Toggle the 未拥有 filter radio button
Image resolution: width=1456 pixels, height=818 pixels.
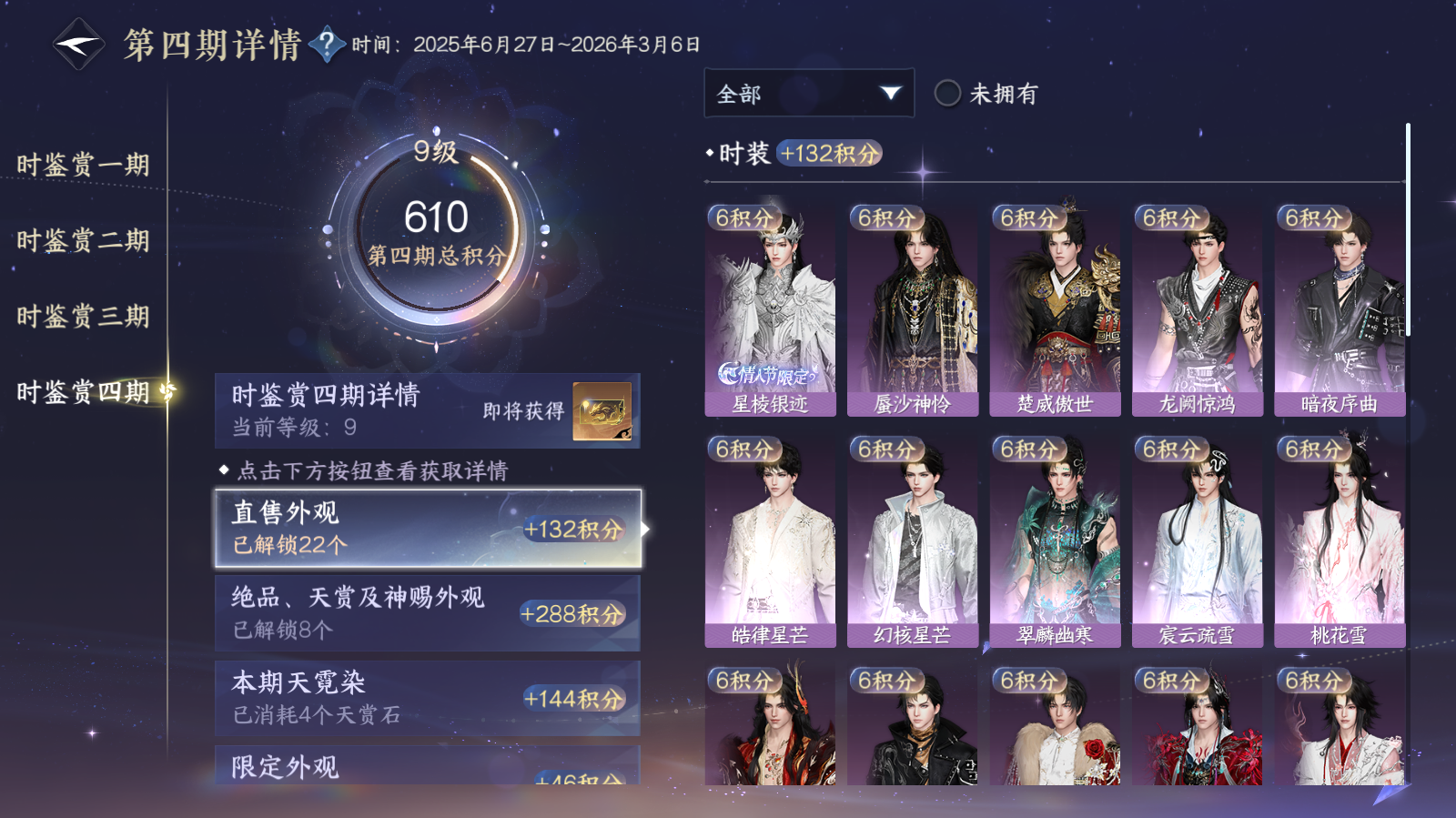pyautogui.click(x=947, y=93)
